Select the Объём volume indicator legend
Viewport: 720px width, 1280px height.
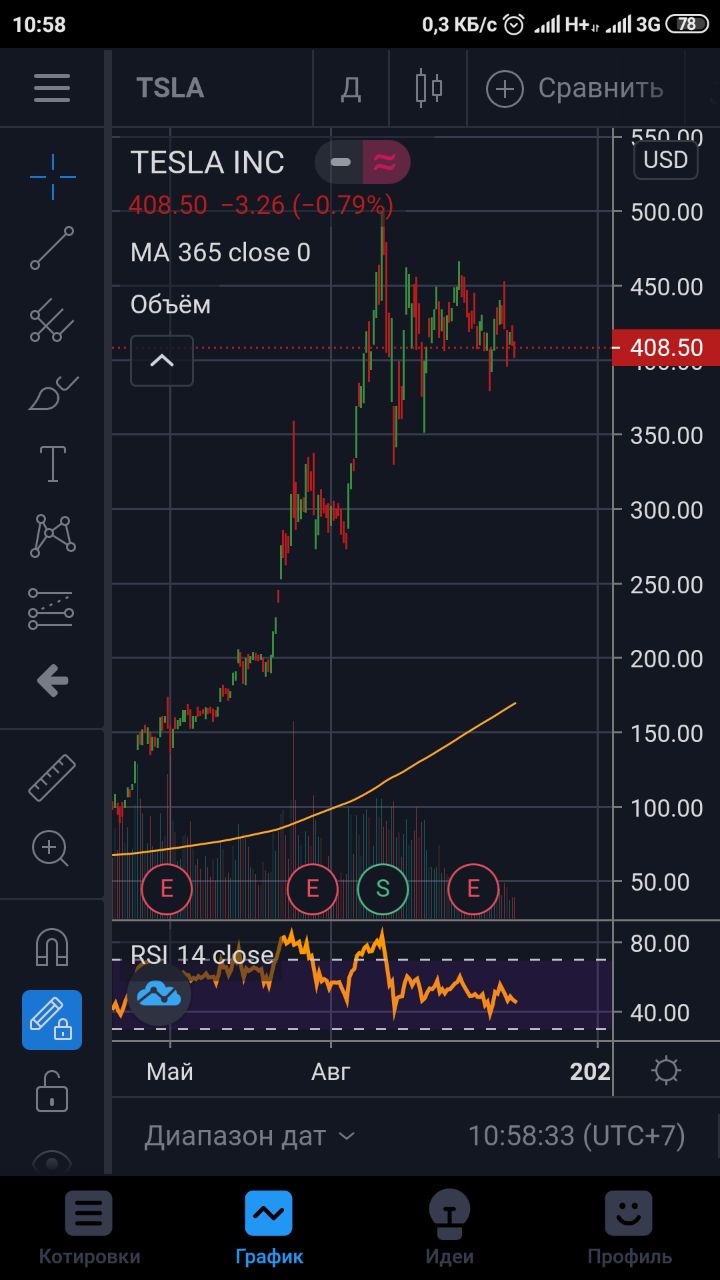click(x=171, y=304)
